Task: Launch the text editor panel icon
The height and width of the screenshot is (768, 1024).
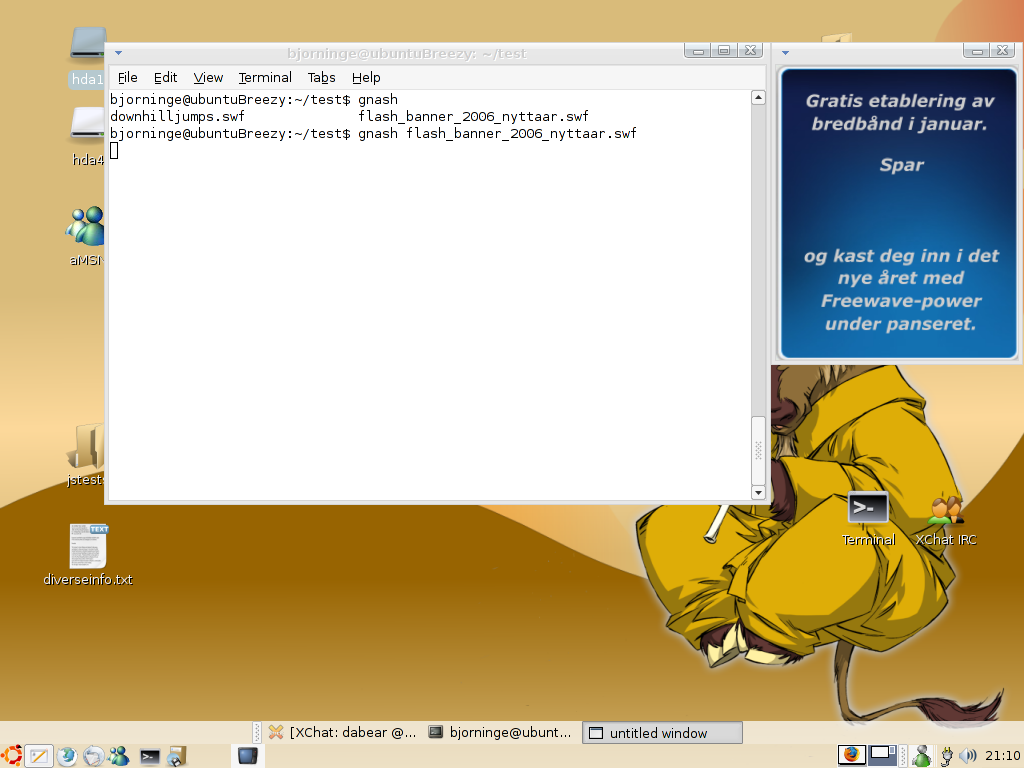Action: pos(39,756)
